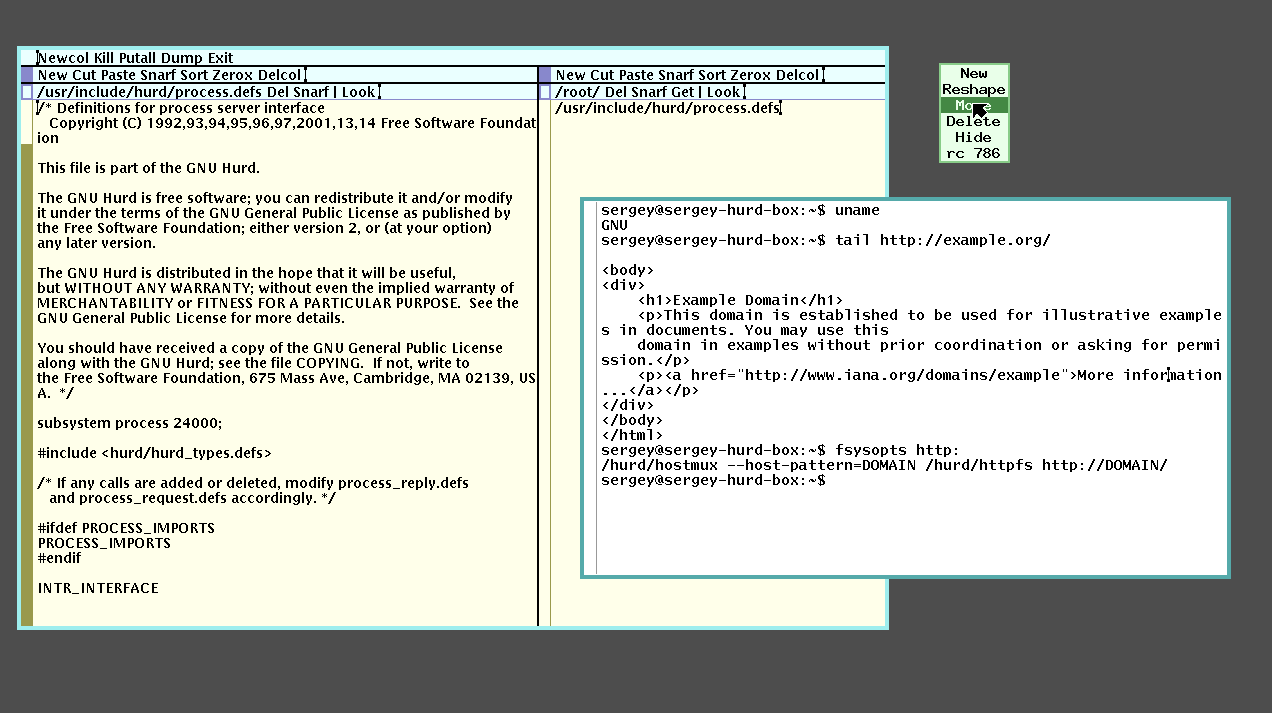1272x713 pixels.
Task: Click Delcol in the left column tag
Action: pos(281,75)
